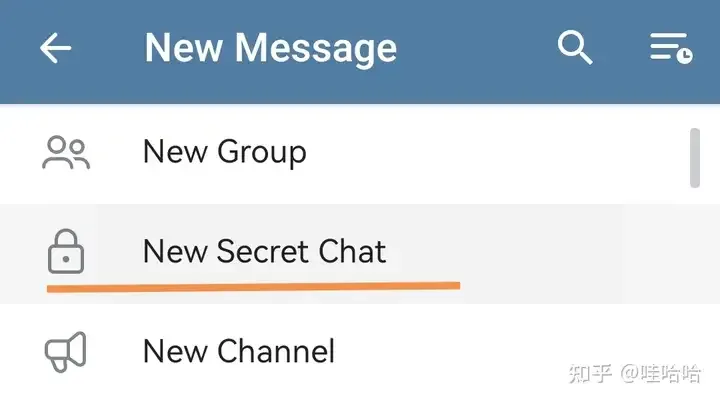Click the 知乎 @哇哈哈 watermark text
The height and width of the screenshot is (403, 720).
coord(635,374)
